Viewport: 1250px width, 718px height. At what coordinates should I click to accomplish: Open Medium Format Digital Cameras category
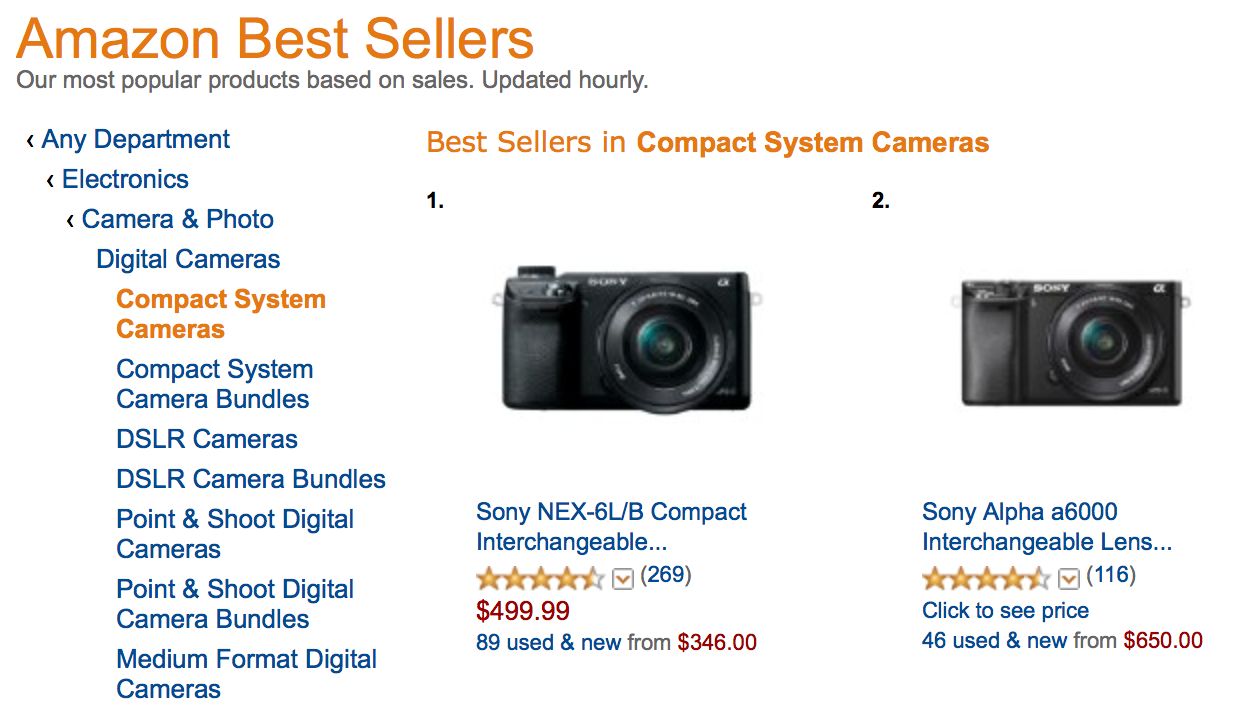(246, 674)
